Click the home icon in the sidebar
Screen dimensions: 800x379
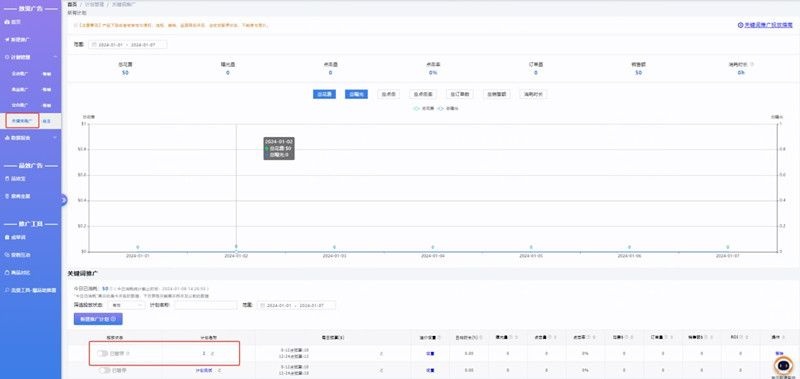click(7, 22)
